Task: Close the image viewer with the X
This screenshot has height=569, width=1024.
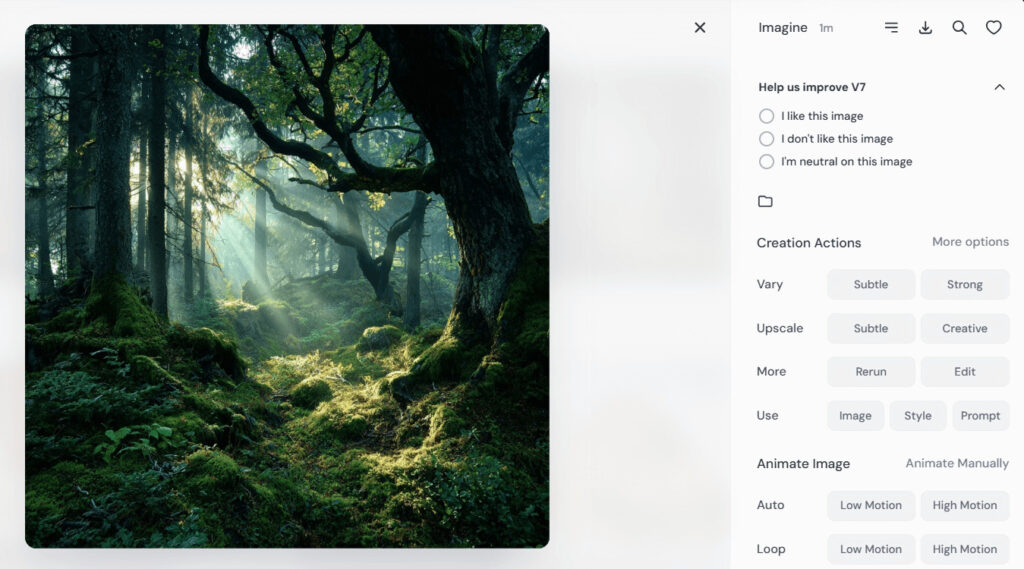Action: (x=699, y=27)
